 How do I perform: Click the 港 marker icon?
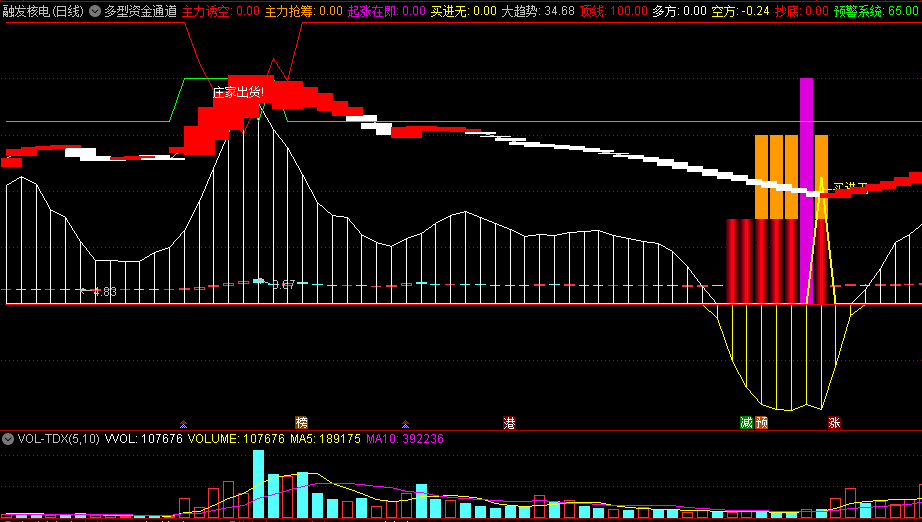point(509,423)
